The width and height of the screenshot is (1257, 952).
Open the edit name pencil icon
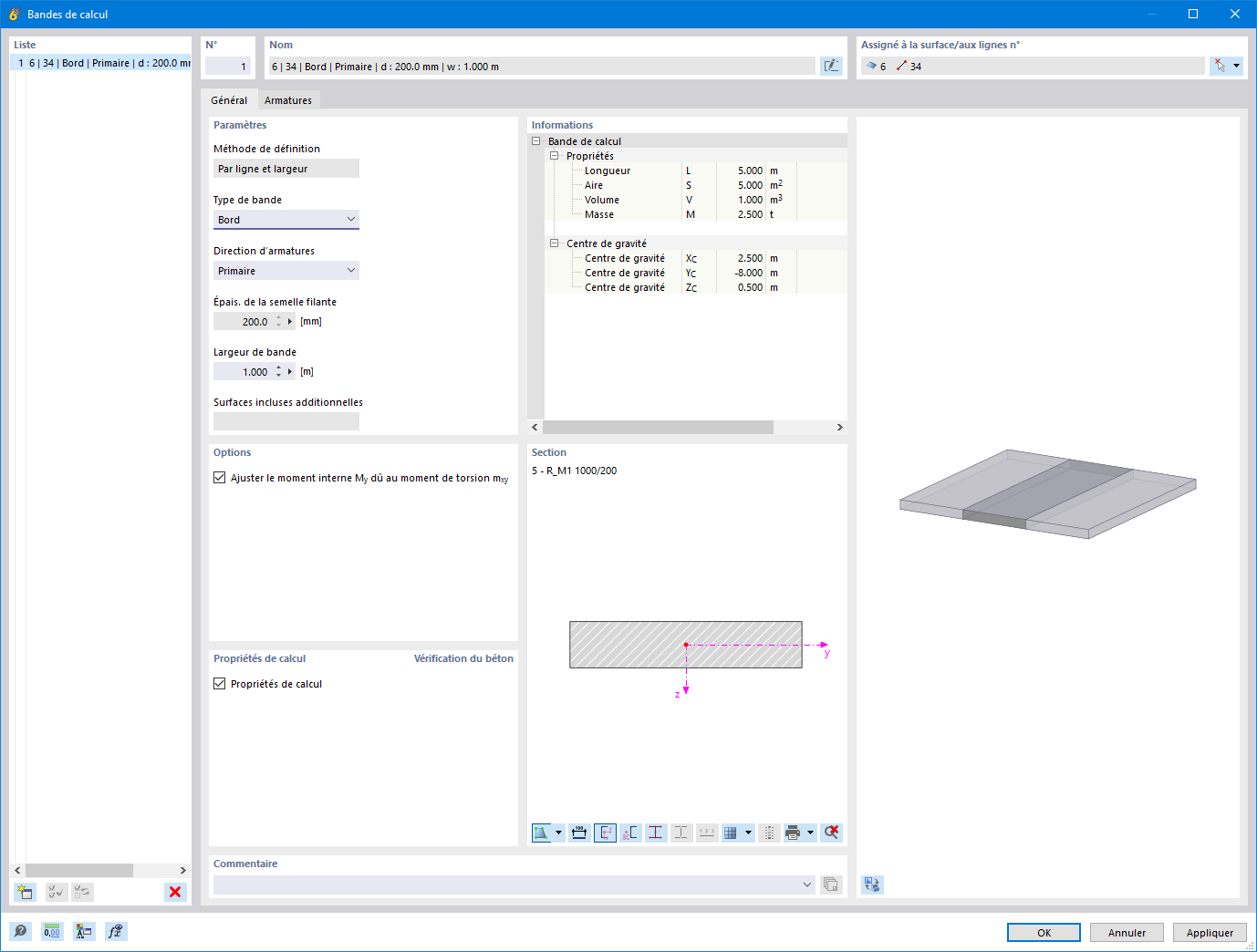831,65
